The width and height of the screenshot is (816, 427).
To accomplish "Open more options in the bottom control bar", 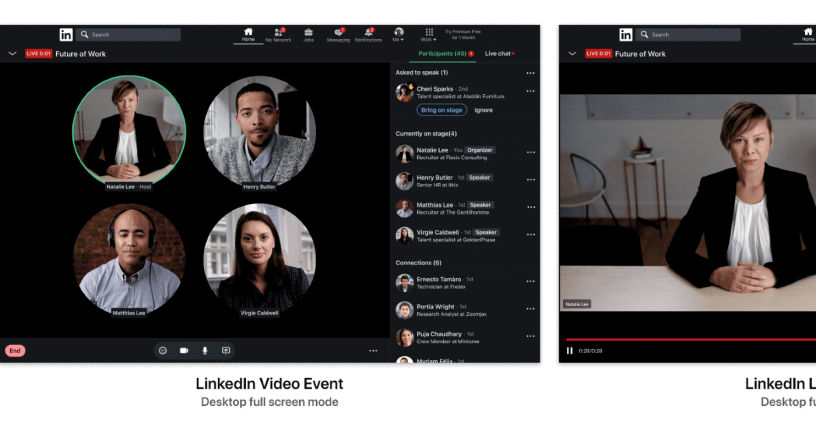I will tap(373, 351).
